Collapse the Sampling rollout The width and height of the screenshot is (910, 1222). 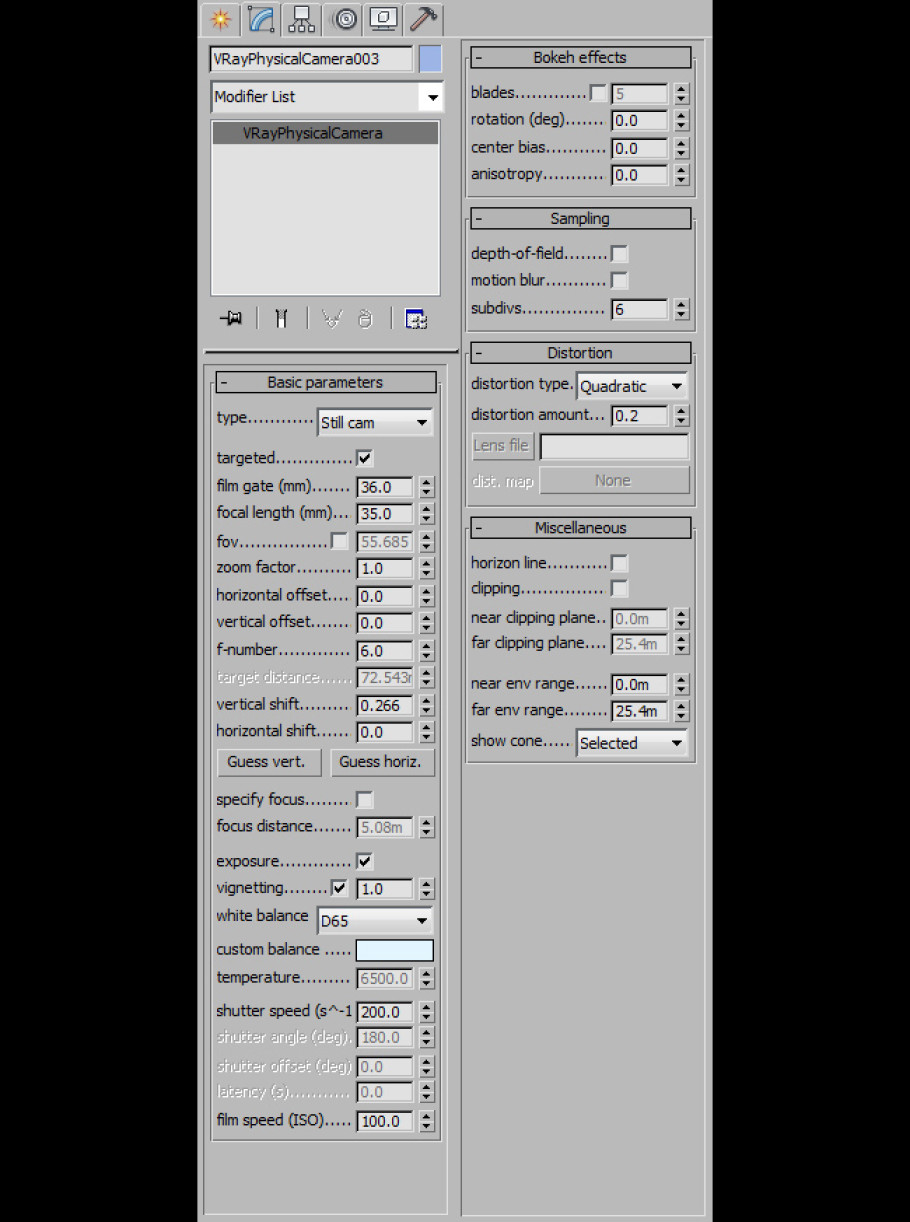580,218
